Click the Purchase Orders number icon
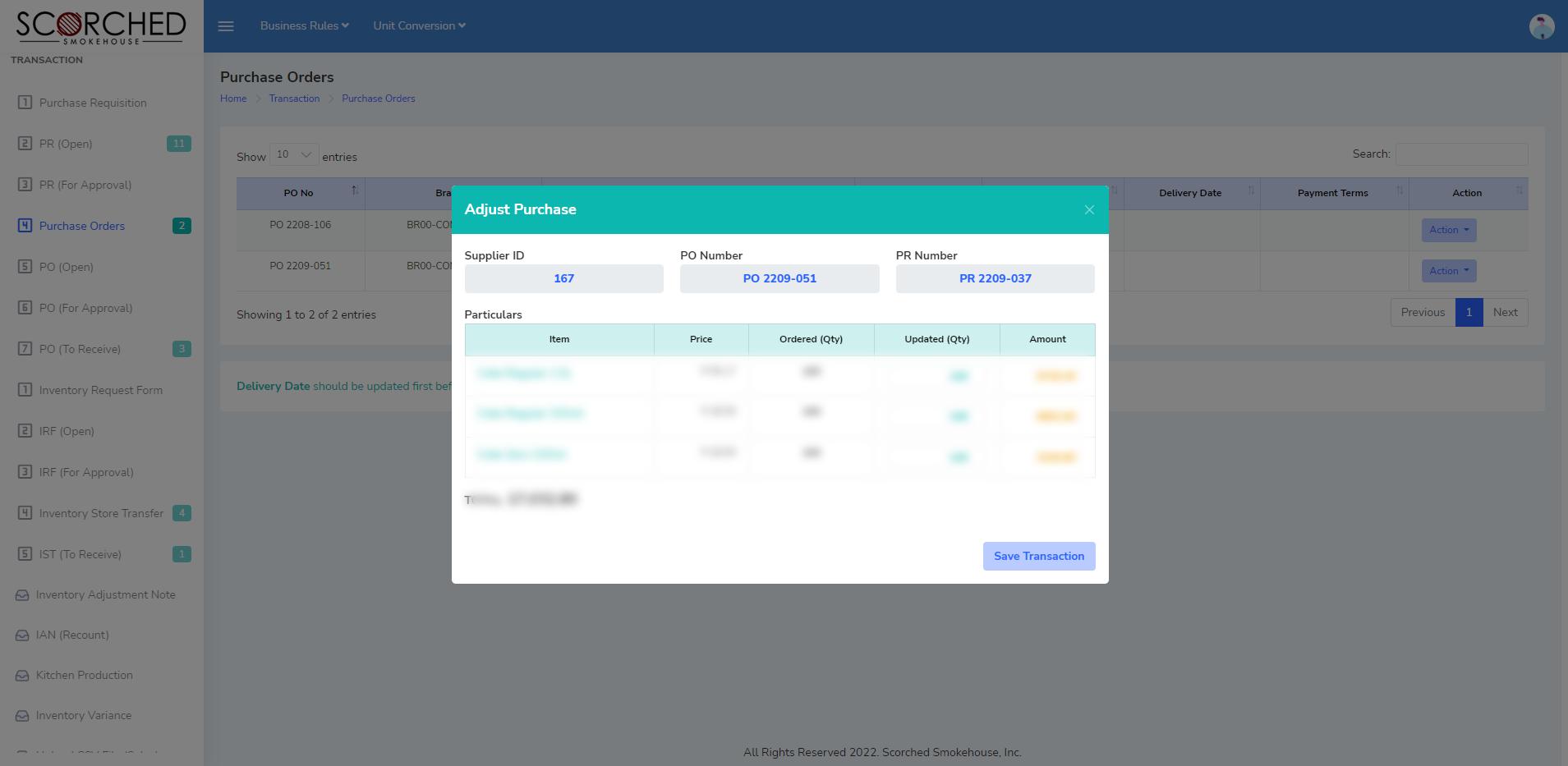This screenshot has height=766, width=1568. 25,226
